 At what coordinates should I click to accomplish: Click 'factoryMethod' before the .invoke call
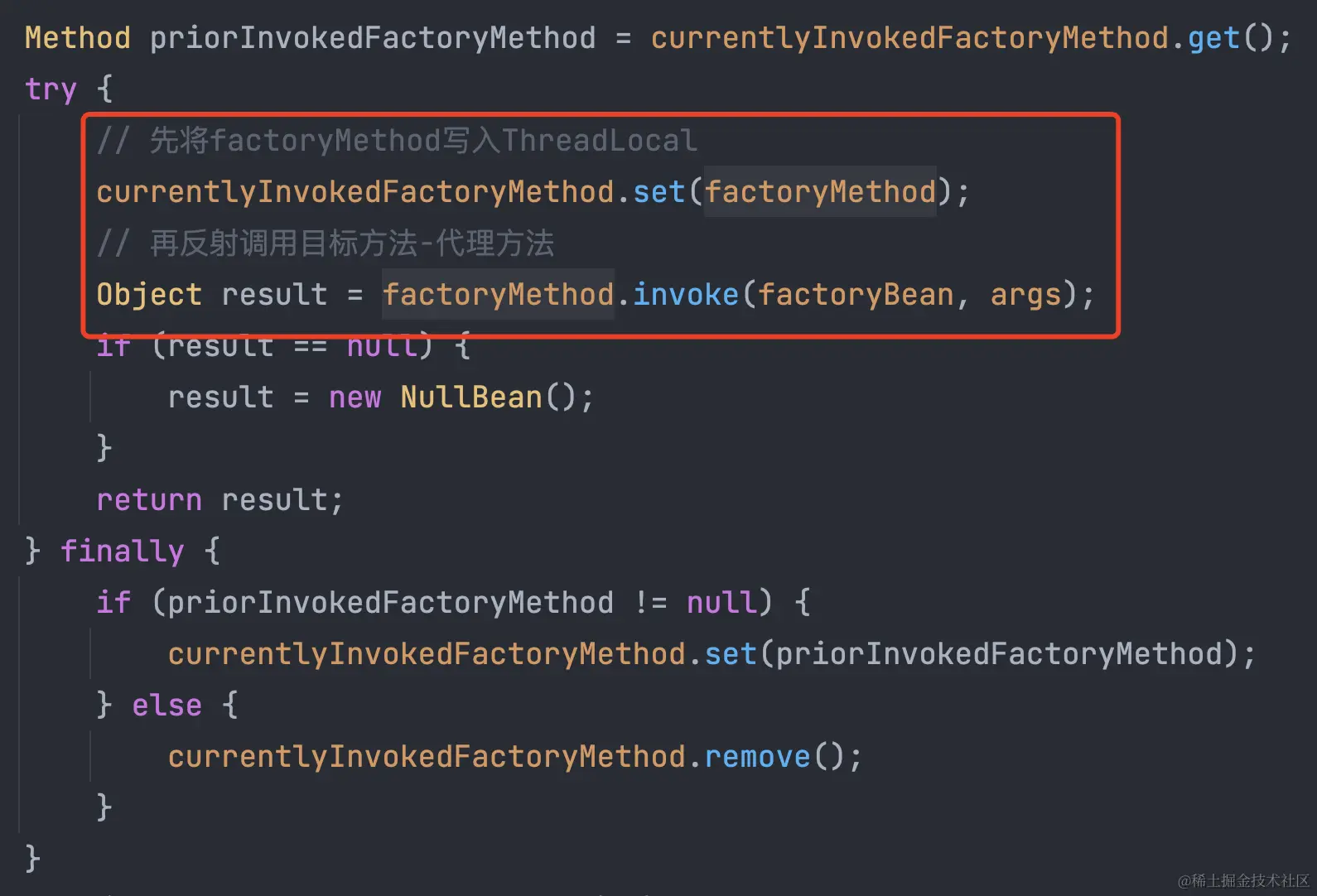tap(498, 295)
